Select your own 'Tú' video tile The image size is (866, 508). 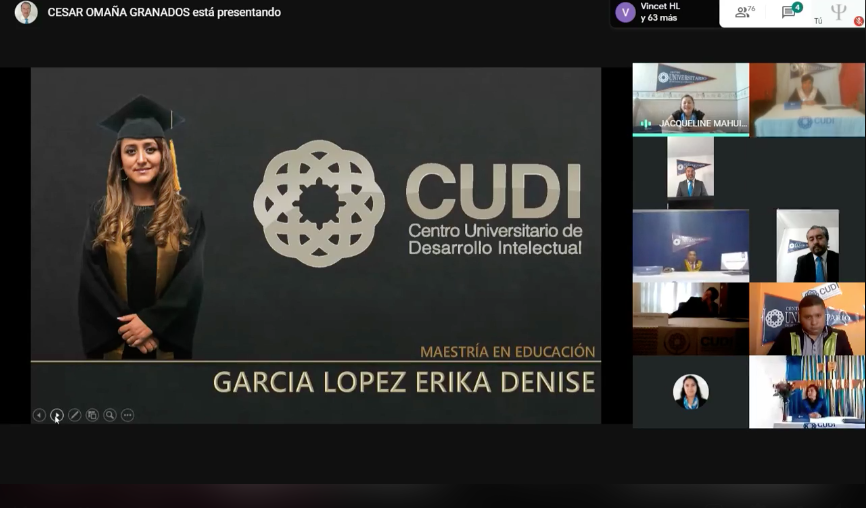click(838, 13)
